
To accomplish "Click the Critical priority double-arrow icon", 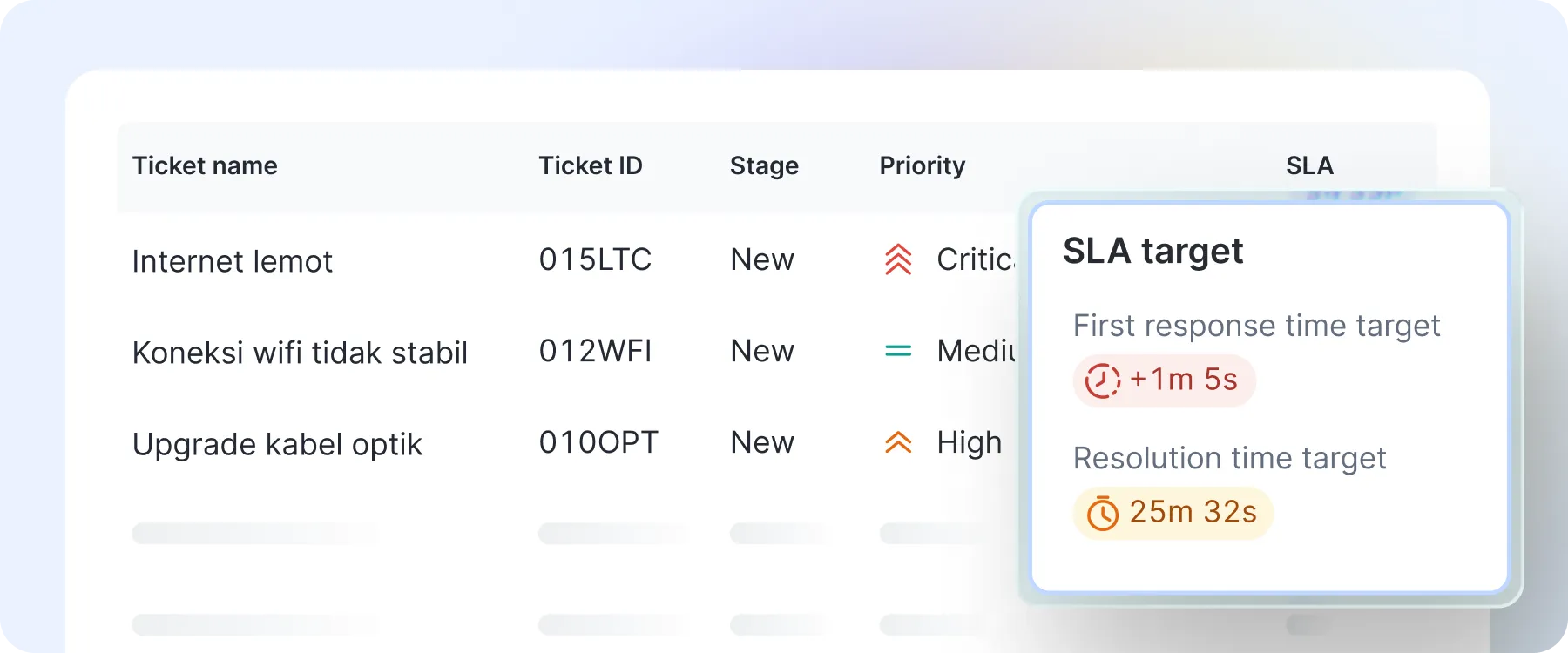I will tap(898, 259).
